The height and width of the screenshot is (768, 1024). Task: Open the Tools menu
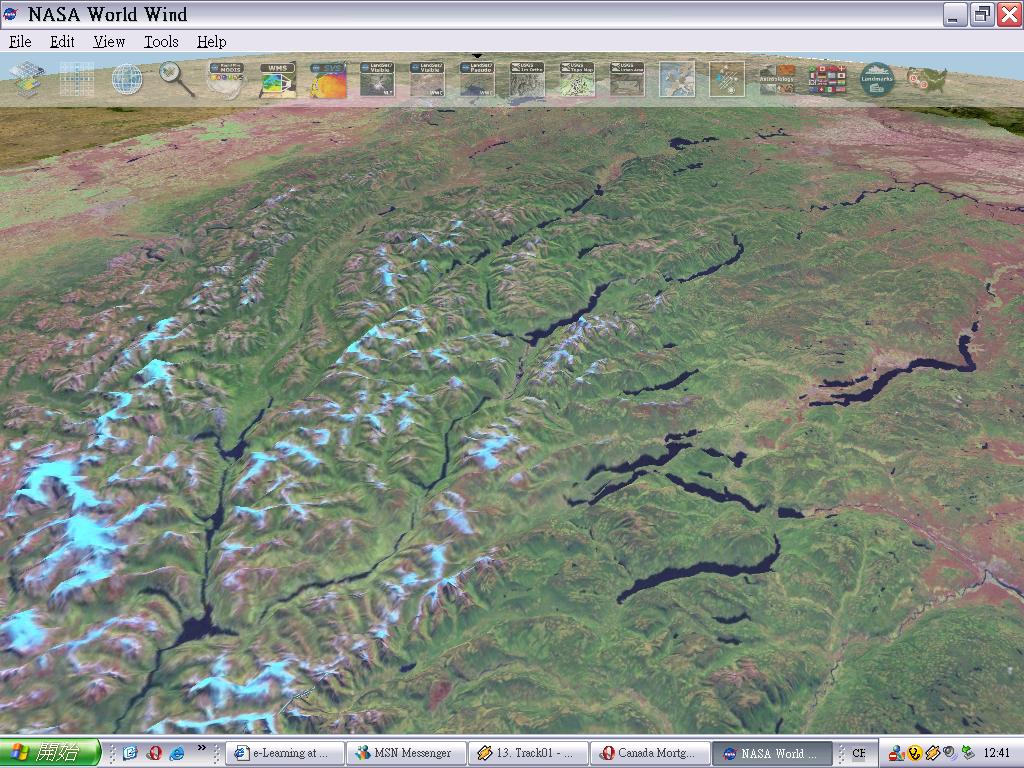(161, 42)
